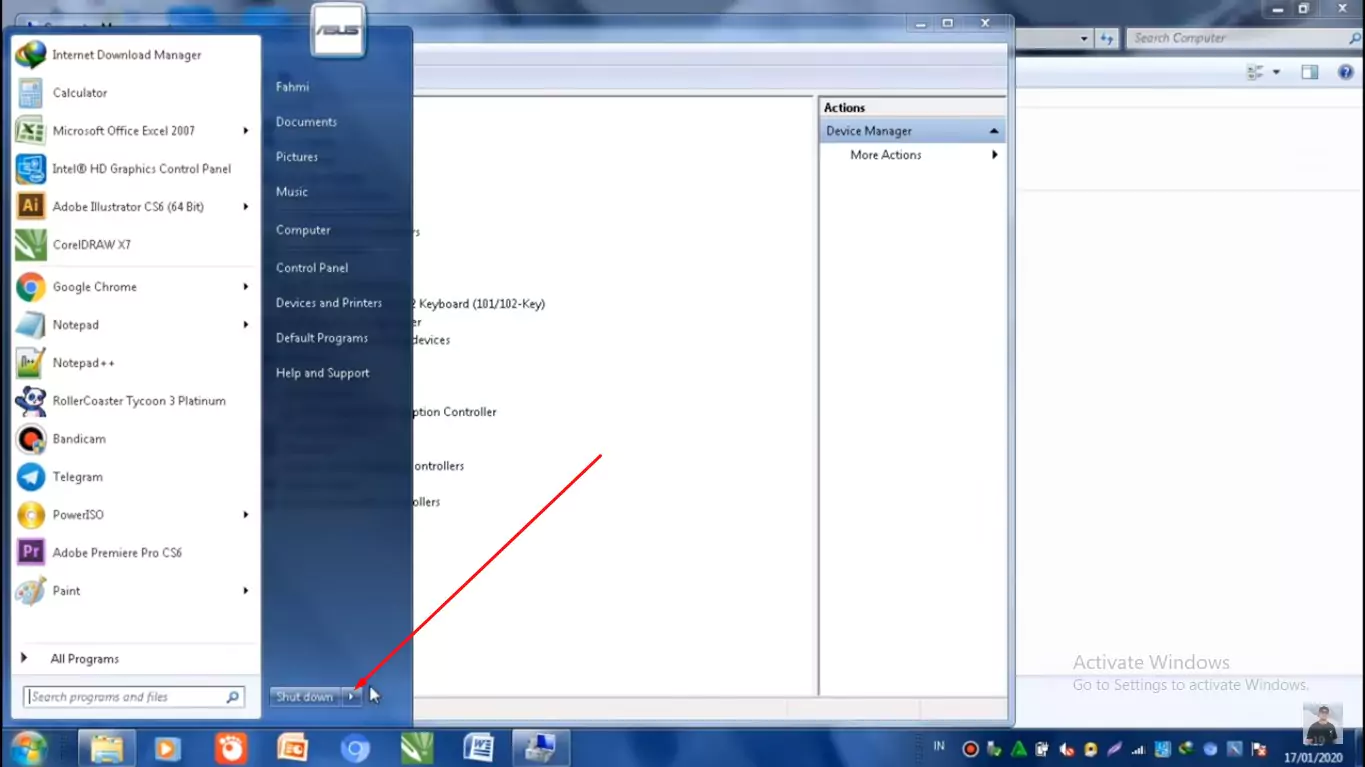This screenshot has height=767, width=1365.
Task: Open the PowerPoint taskbar icon
Action: click(293, 748)
